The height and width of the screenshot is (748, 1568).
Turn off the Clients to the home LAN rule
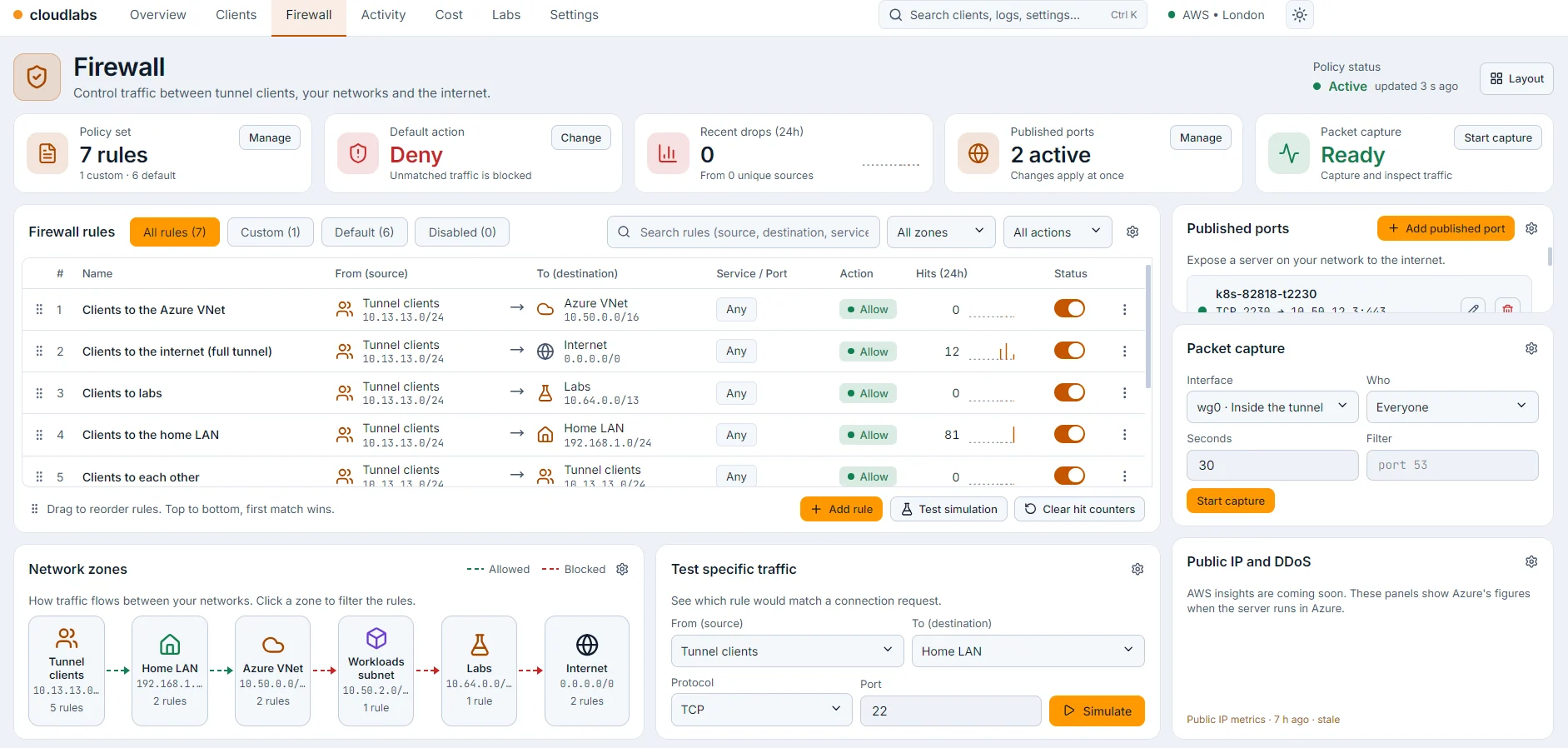[1069, 434]
